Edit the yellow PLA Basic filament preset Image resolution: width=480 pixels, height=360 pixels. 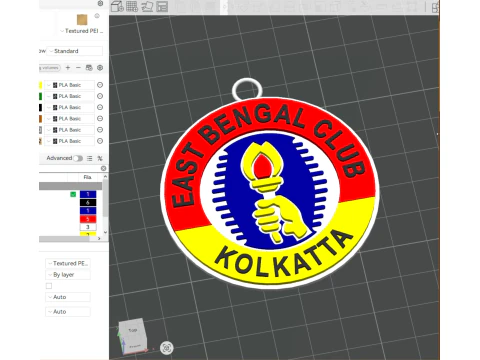point(100,85)
